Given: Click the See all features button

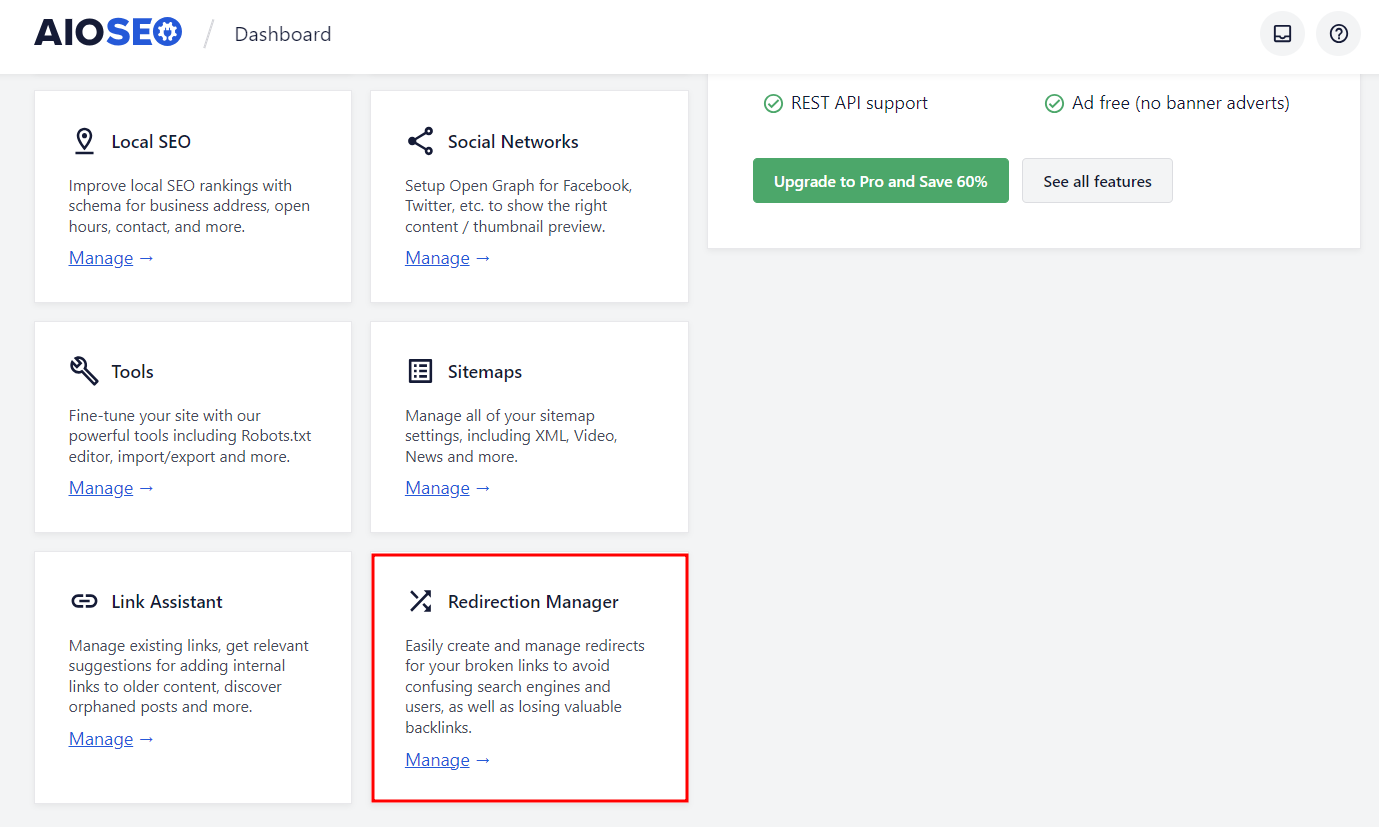Looking at the screenshot, I should (x=1097, y=180).
